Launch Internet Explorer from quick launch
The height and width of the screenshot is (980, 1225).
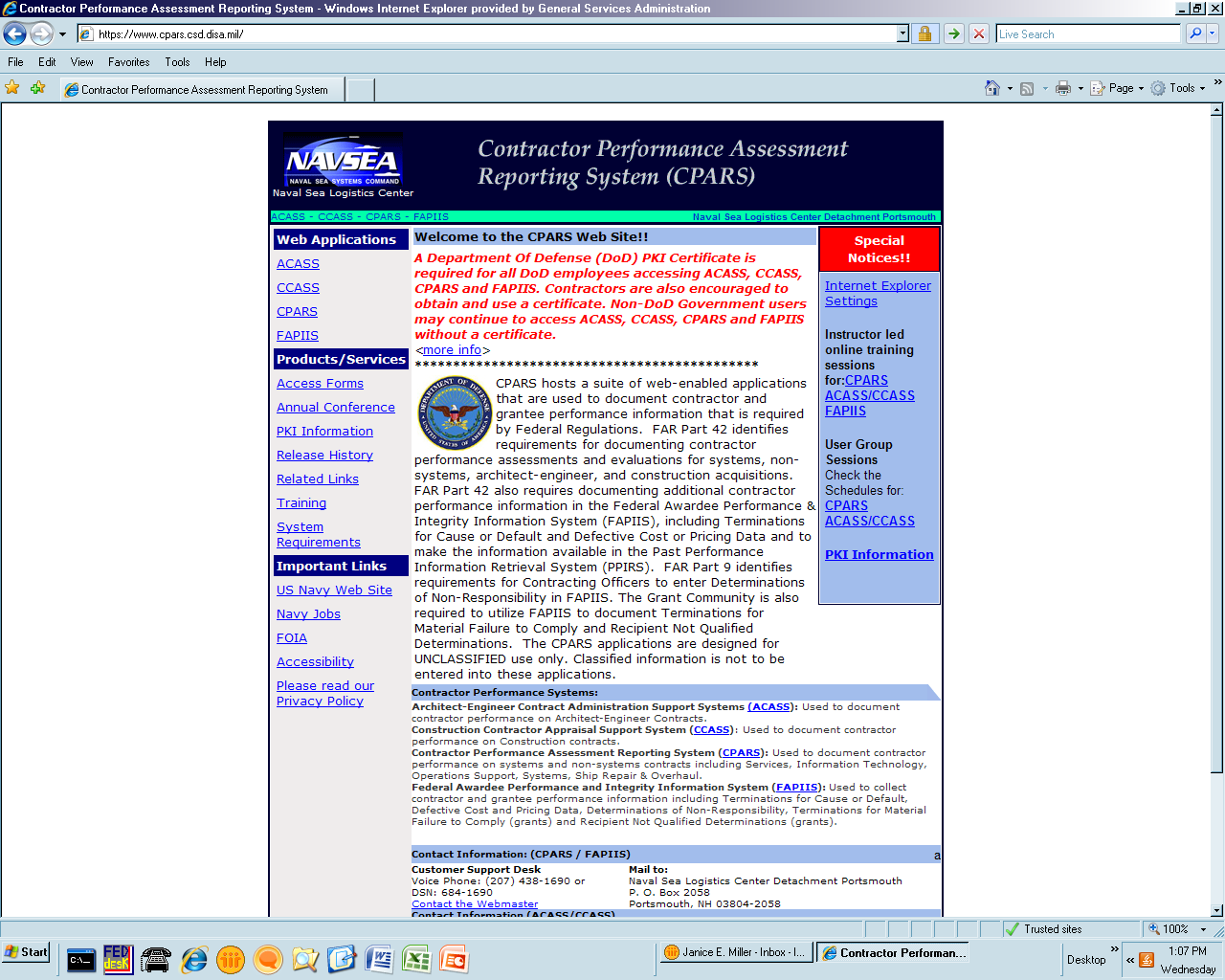pyautogui.click(x=193, y=959)
